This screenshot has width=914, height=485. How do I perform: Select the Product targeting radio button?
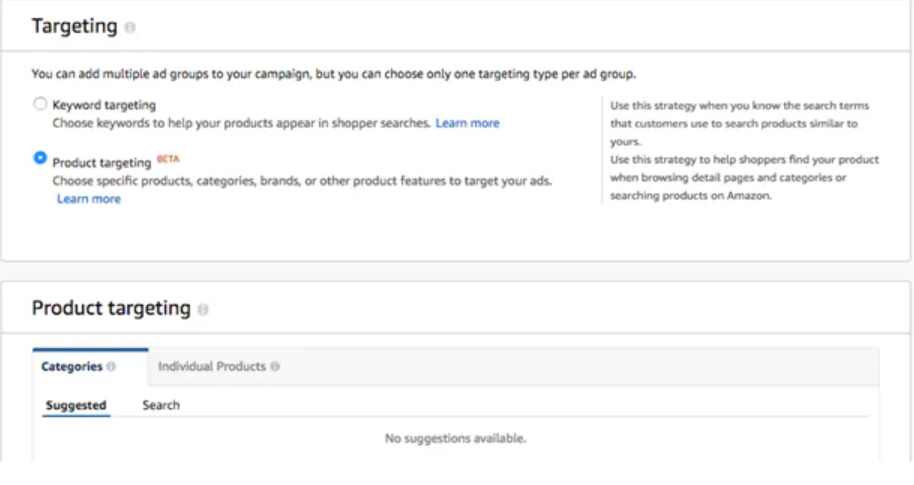point(40,158)
